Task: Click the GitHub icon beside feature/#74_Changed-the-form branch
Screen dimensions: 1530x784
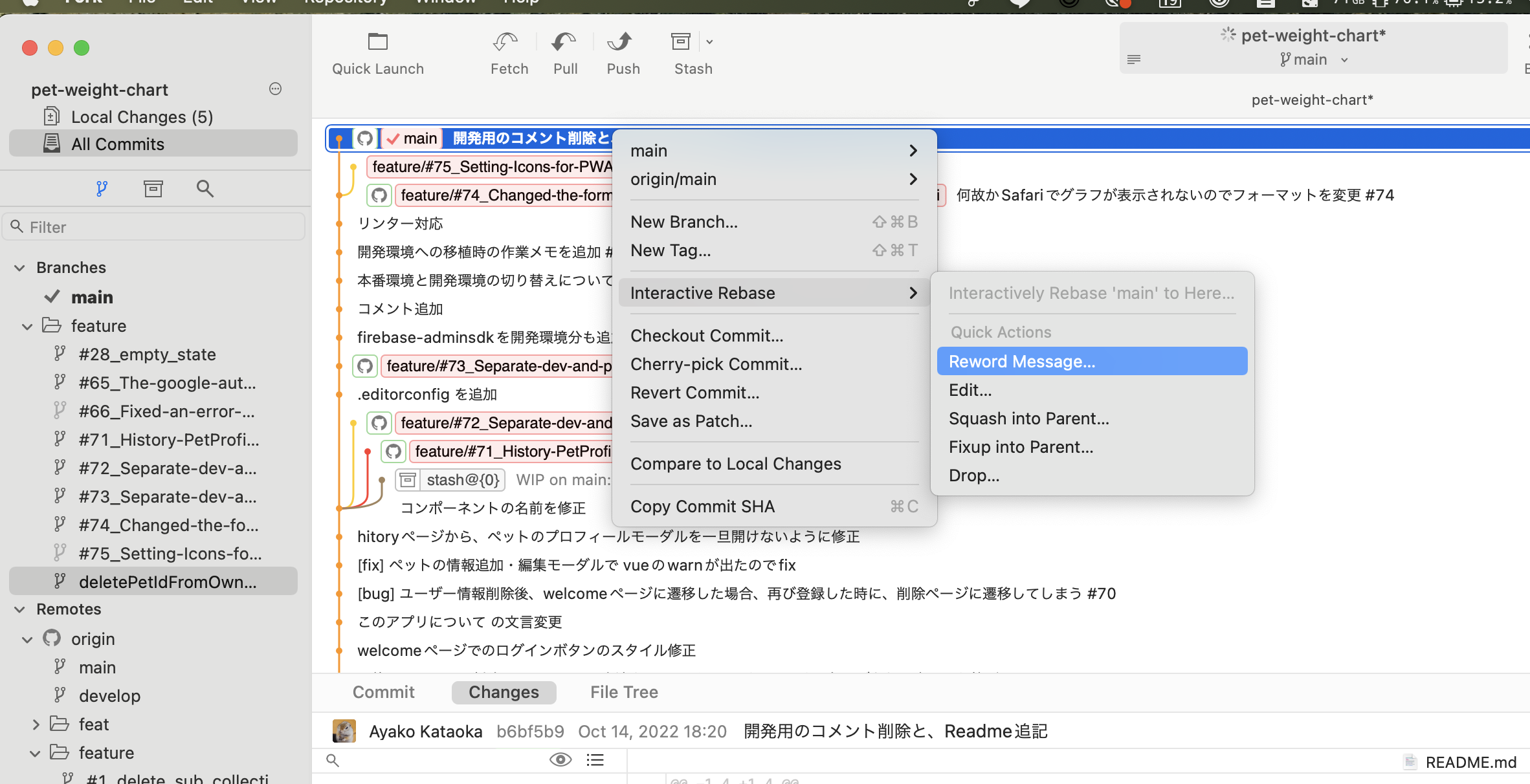Action: [379, 195]
